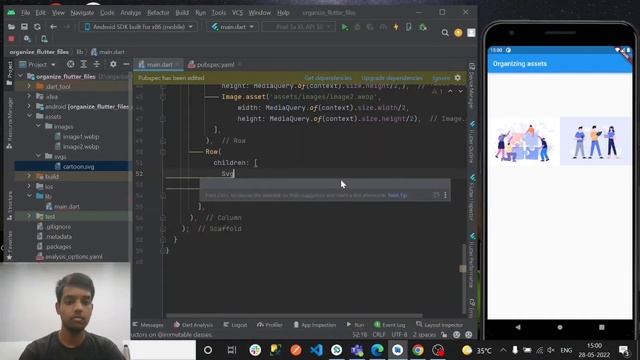This screenshot has width=640, height=360.
Task: Collapse the organize_flutter_files root folder
Action: click(21, 76)
